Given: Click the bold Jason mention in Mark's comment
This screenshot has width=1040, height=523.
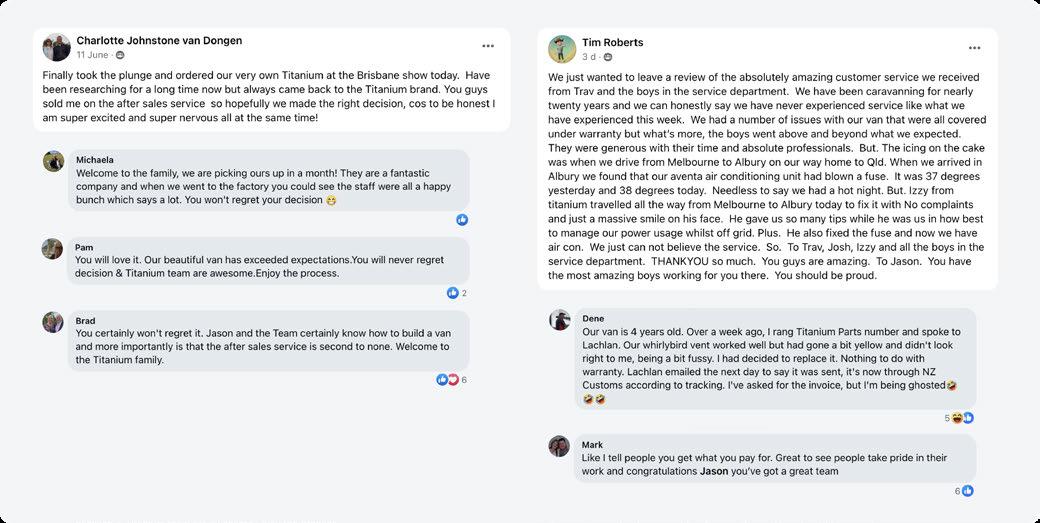Looking at the screenshot, I should click(714, 471).
